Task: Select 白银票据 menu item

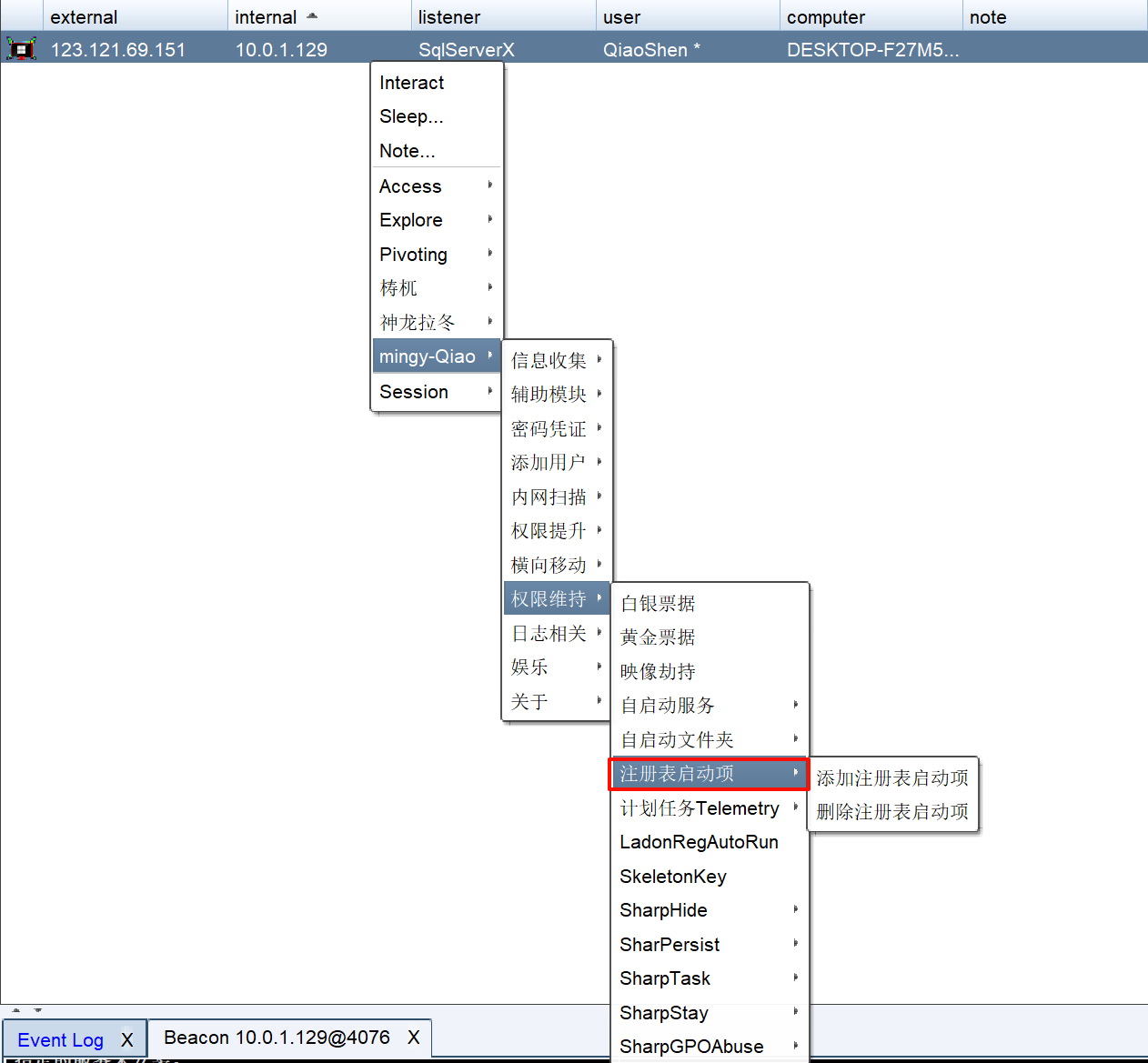Action: click(x=658, y=604)
